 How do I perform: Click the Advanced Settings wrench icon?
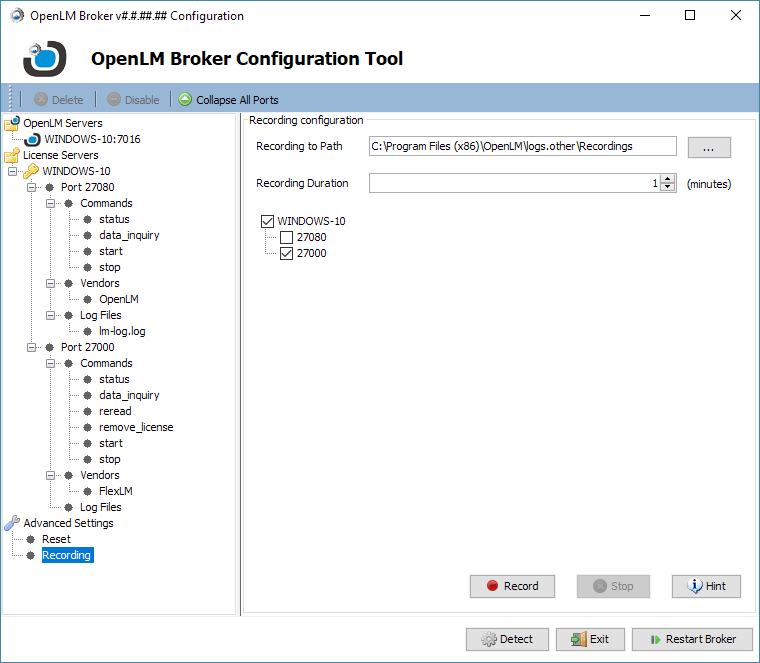[x=12, y=523]
